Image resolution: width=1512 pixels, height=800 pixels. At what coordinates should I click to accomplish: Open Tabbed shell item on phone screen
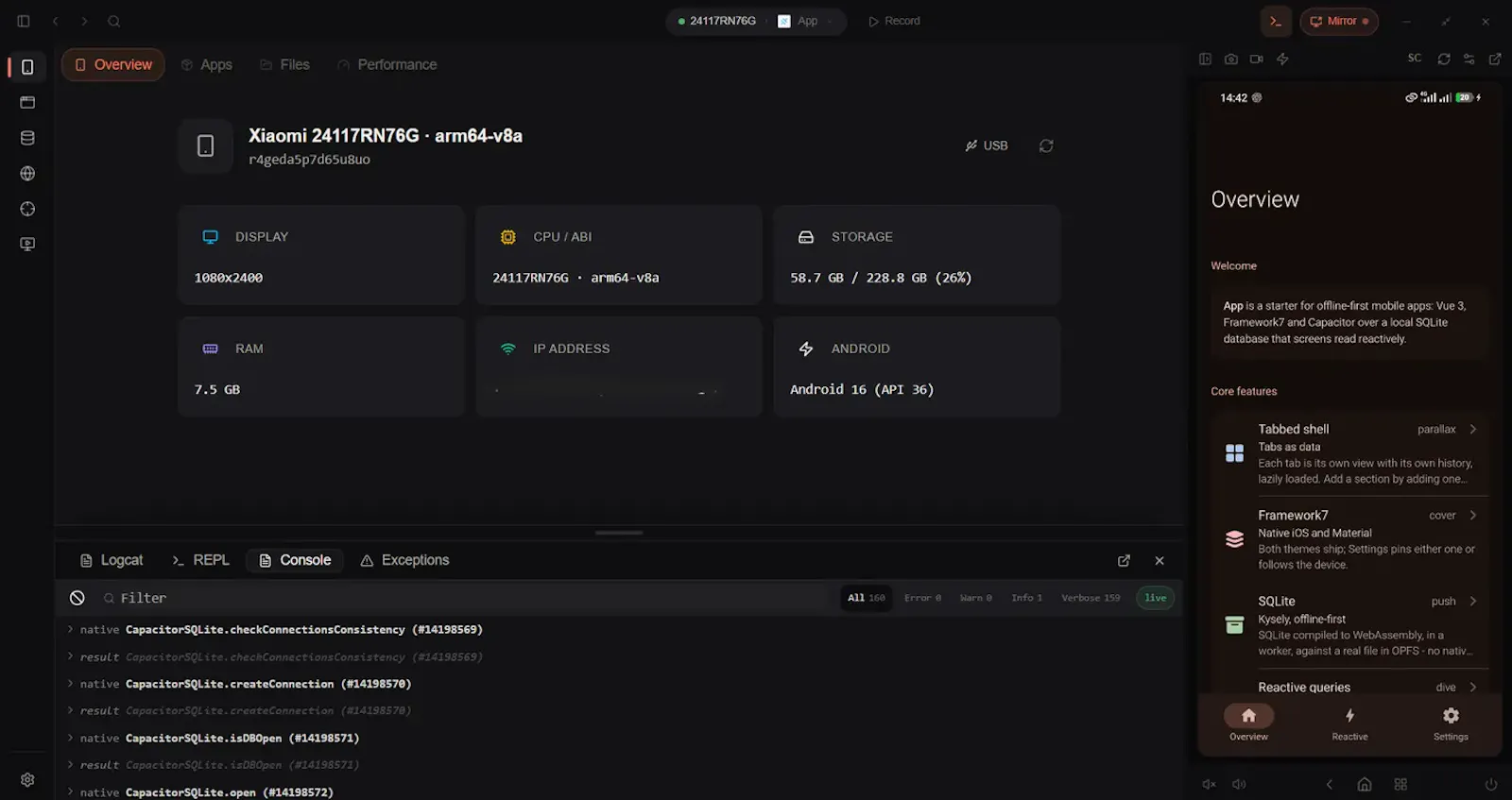click(x=1349, y=453)
